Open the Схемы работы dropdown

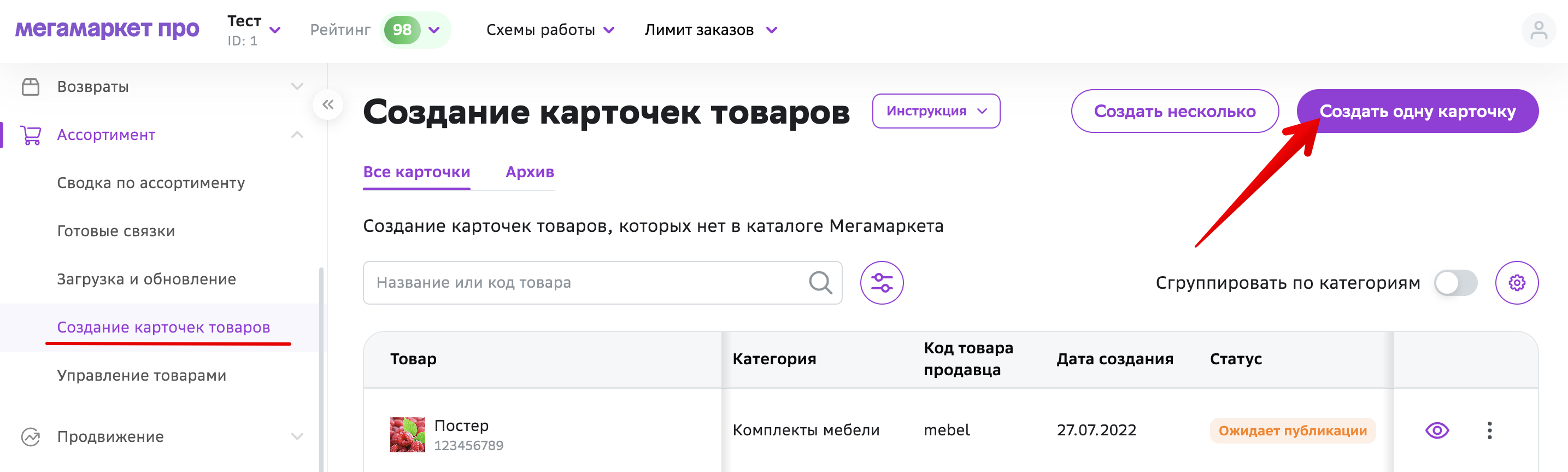tap(550, 30)
